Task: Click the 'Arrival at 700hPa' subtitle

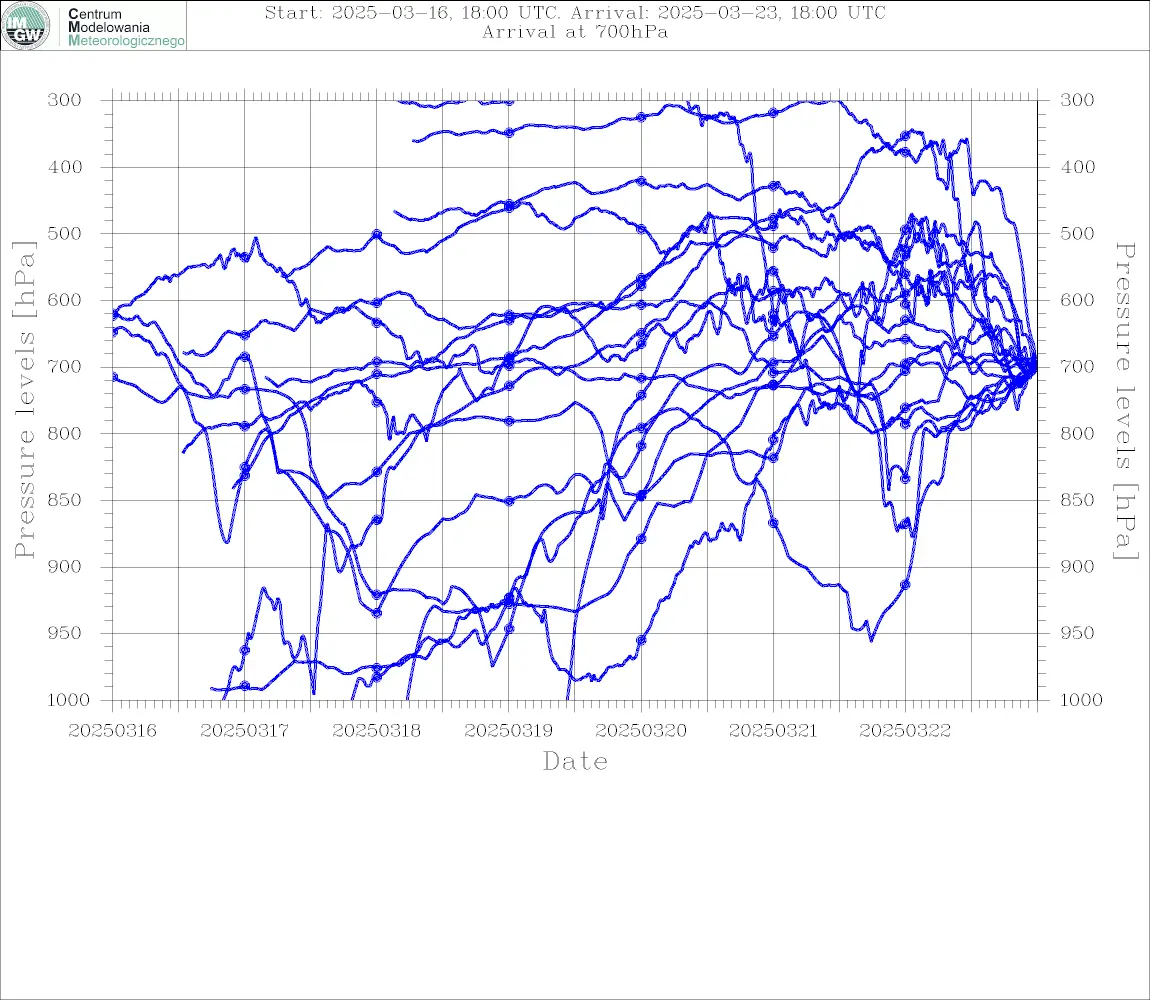Action: 575,32
